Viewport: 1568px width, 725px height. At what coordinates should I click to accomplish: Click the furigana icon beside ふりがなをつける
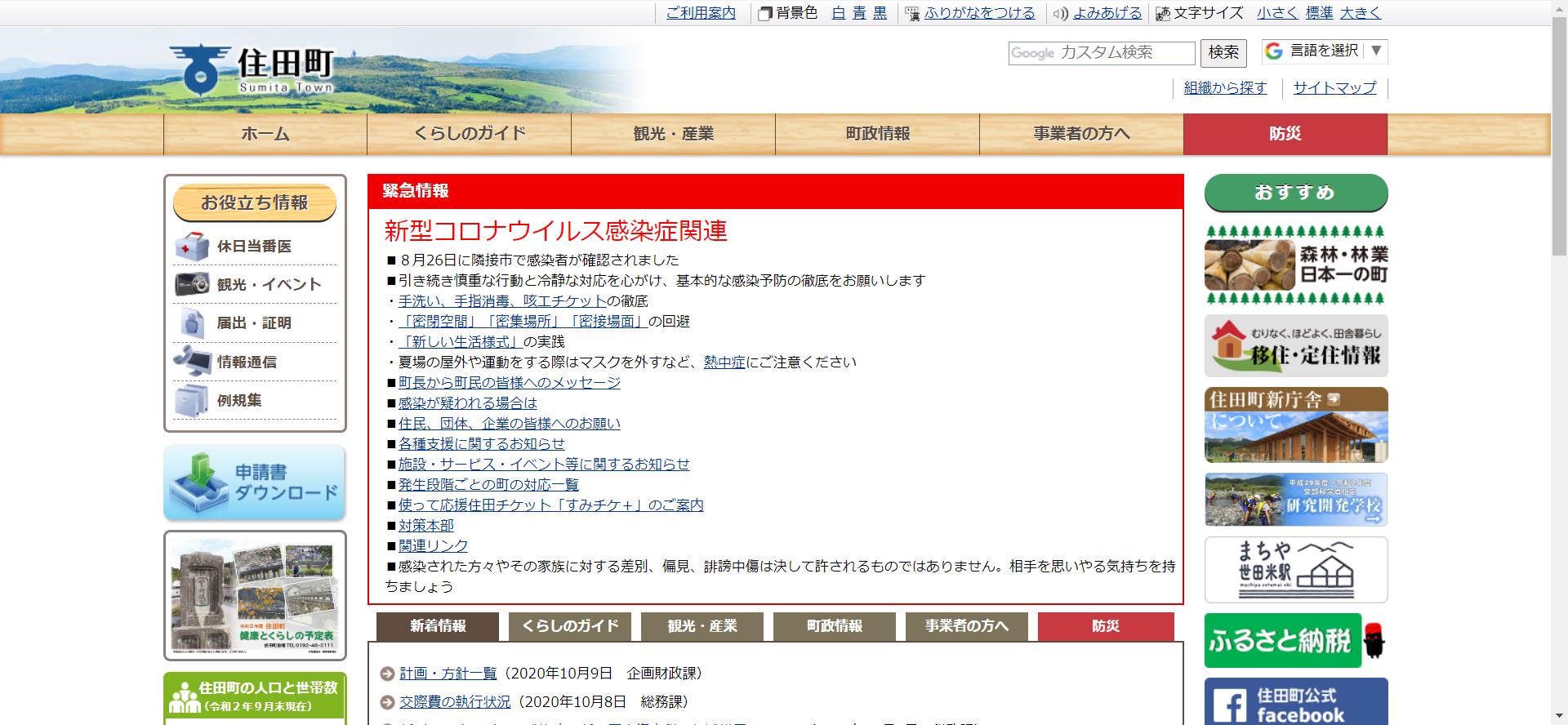[x=912, y=14]
